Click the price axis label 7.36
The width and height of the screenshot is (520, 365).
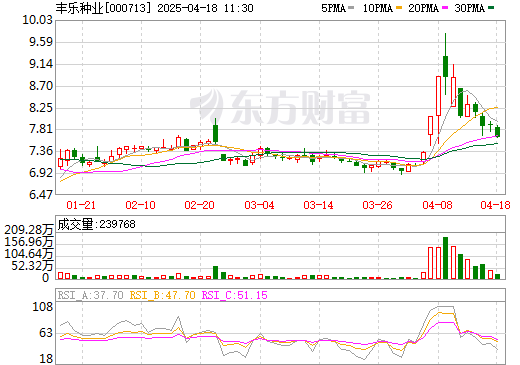41,151
